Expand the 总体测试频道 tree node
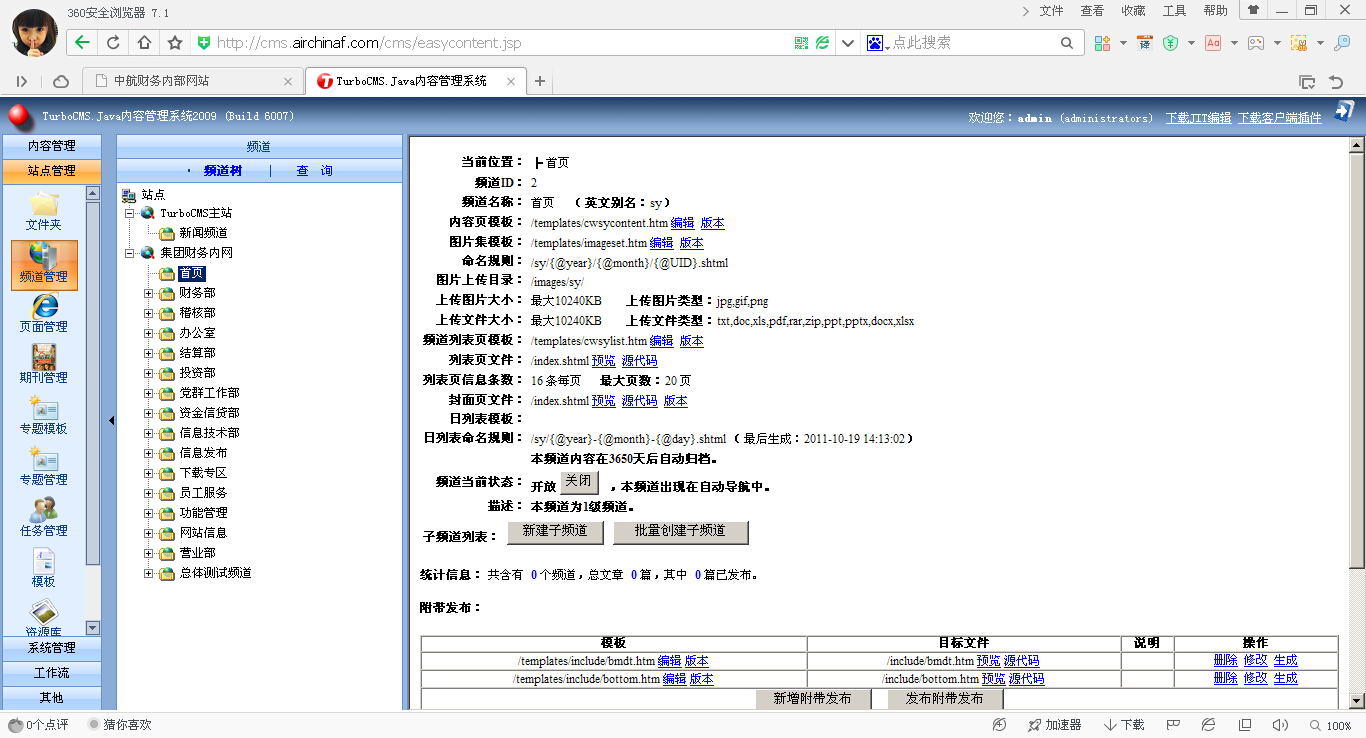 pyautogui.click(x=148, y=573)
